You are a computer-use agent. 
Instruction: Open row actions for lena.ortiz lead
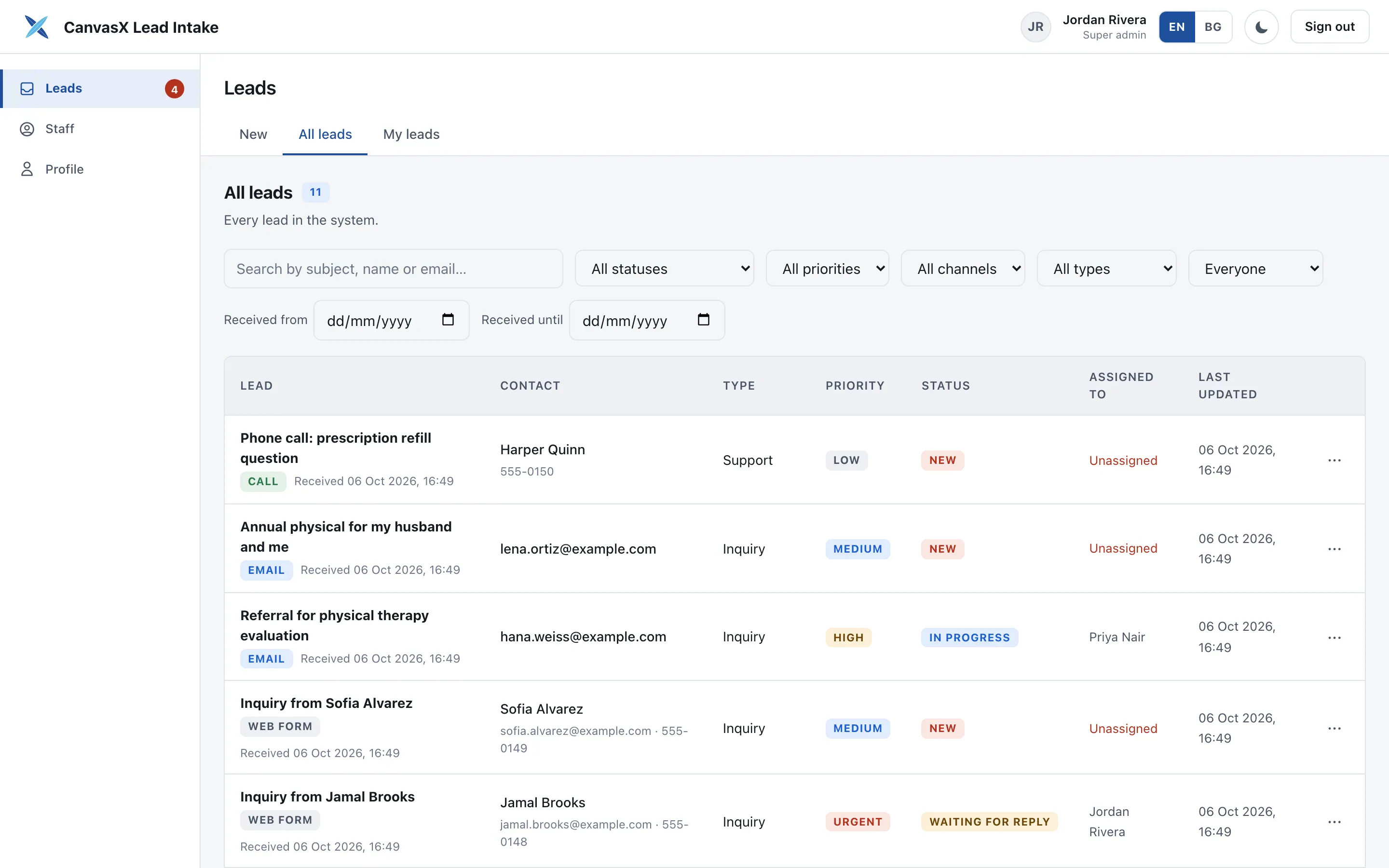[x=1334, y=549]
